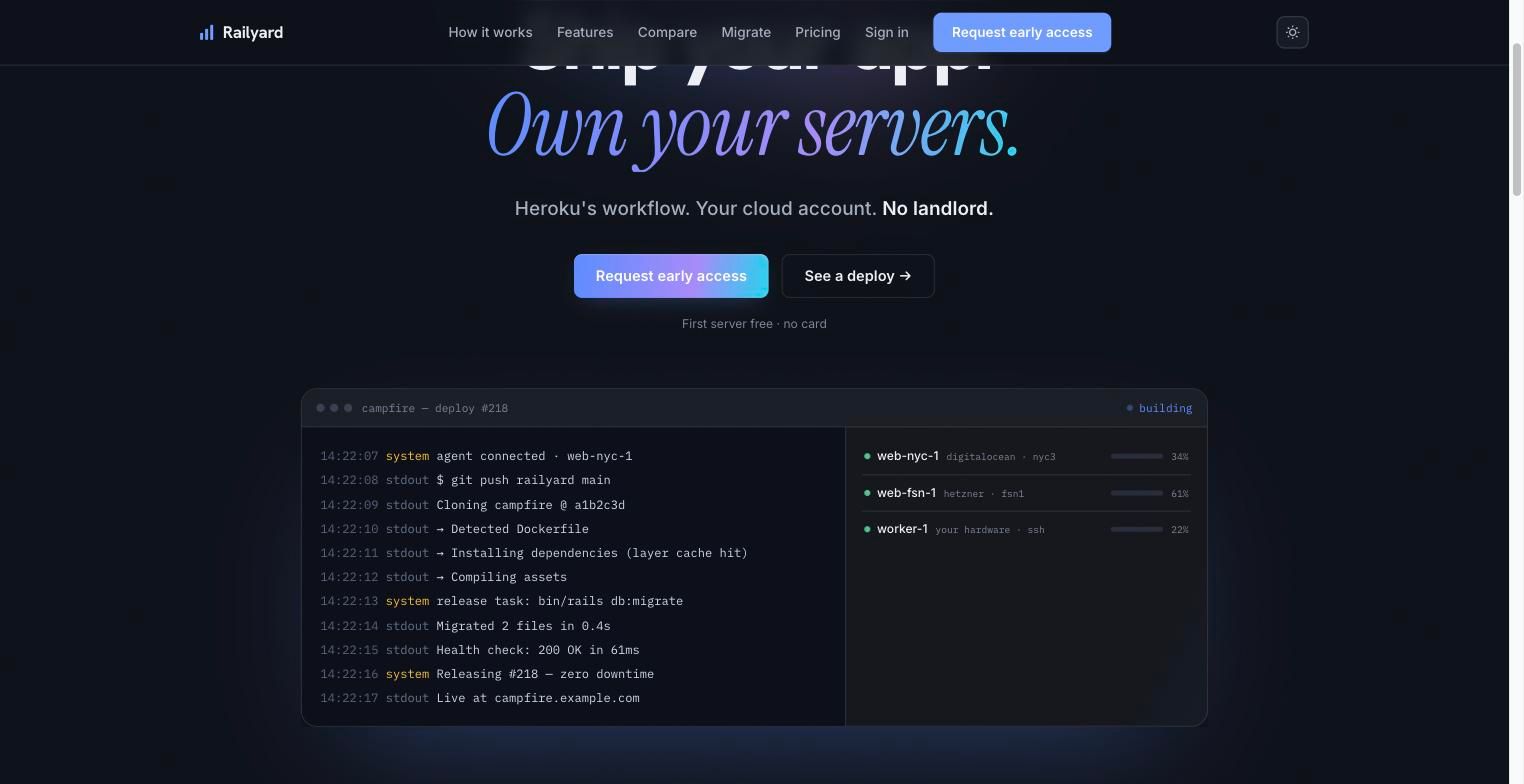Viewport: 1524px width, 784px height.
Task: Click the worker-1 status dot
Action: (867, 529)
